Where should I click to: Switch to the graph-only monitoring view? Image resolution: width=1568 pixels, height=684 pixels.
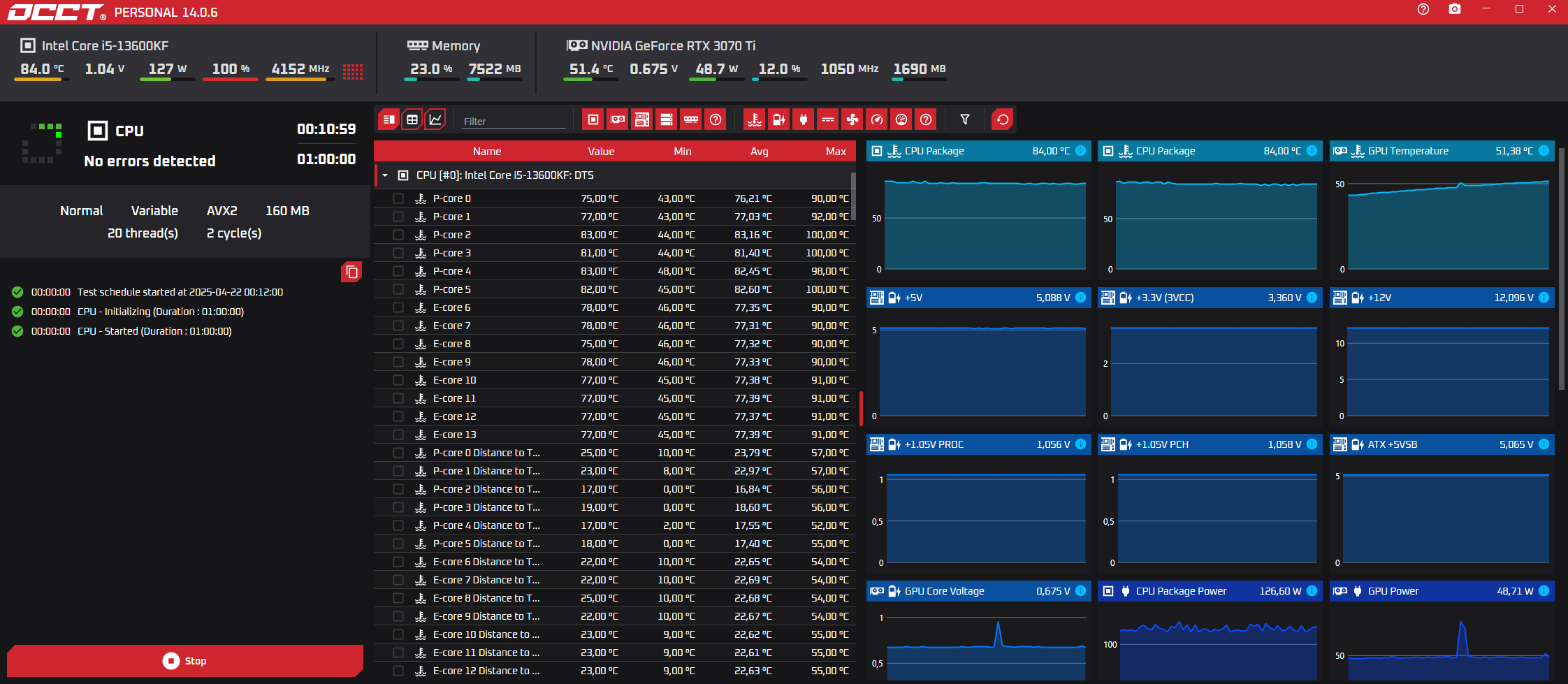(x=435, y=119)
